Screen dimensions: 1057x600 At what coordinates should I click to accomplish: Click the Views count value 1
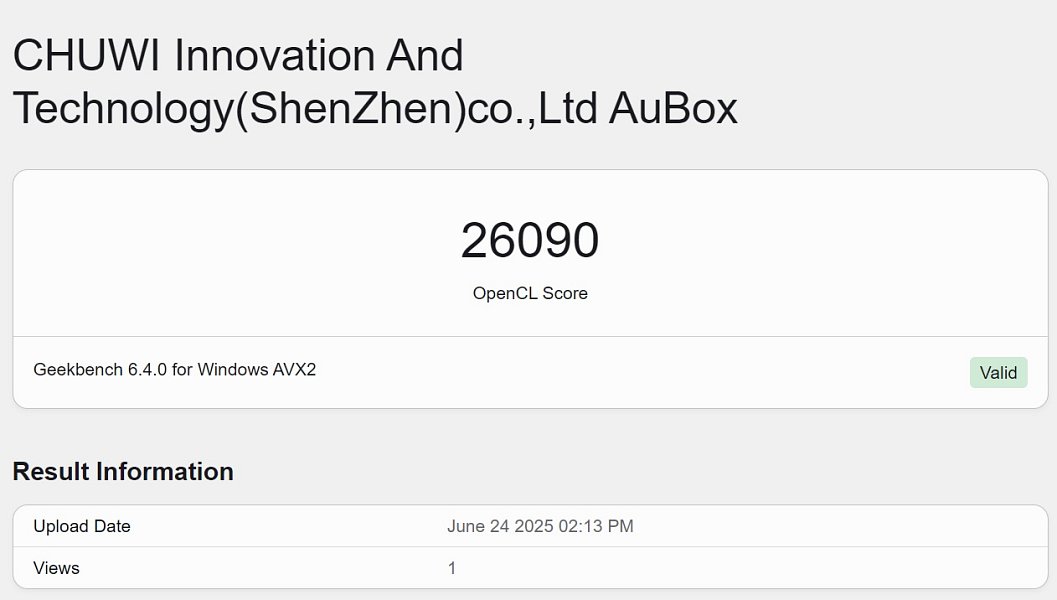coord(452,569)
